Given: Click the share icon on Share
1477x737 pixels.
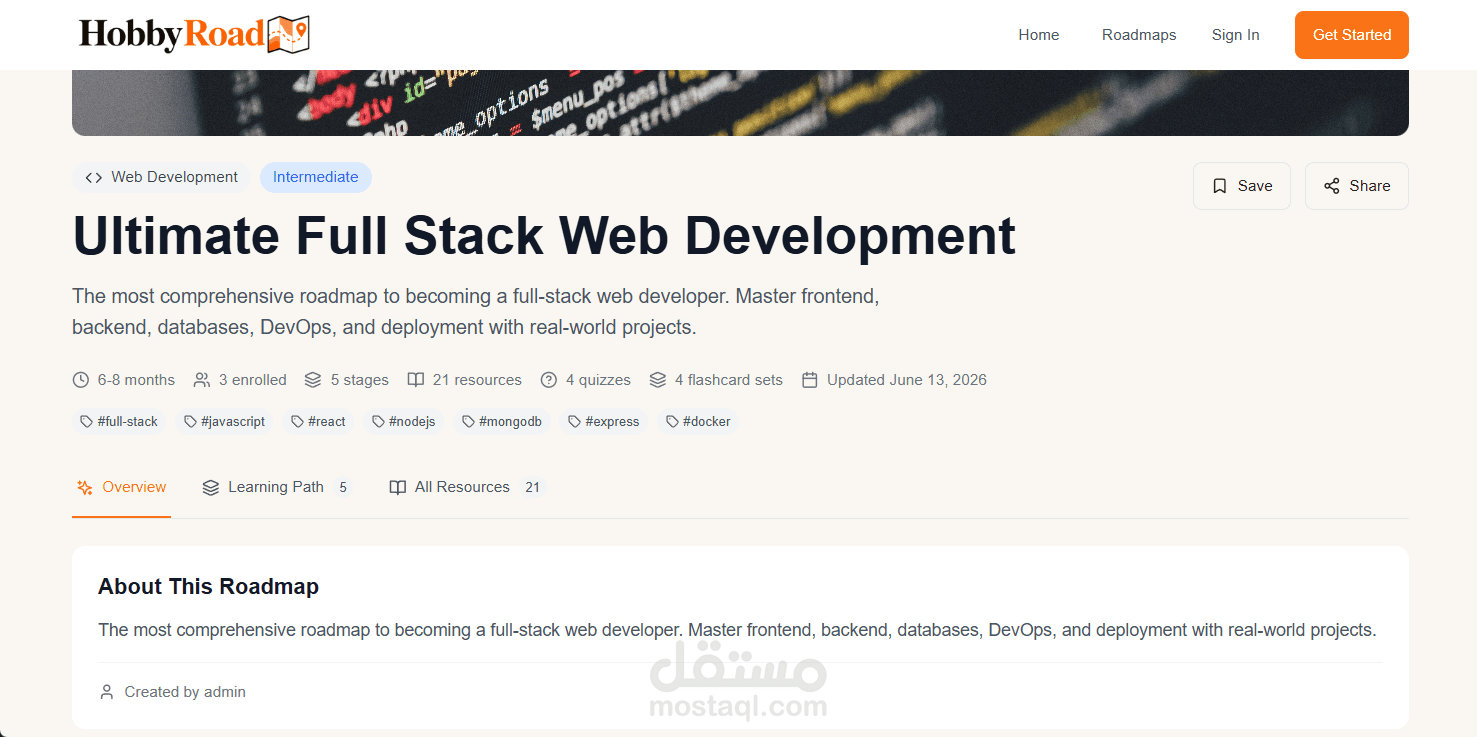Looking at the screenshot, I should [1332, 186].
